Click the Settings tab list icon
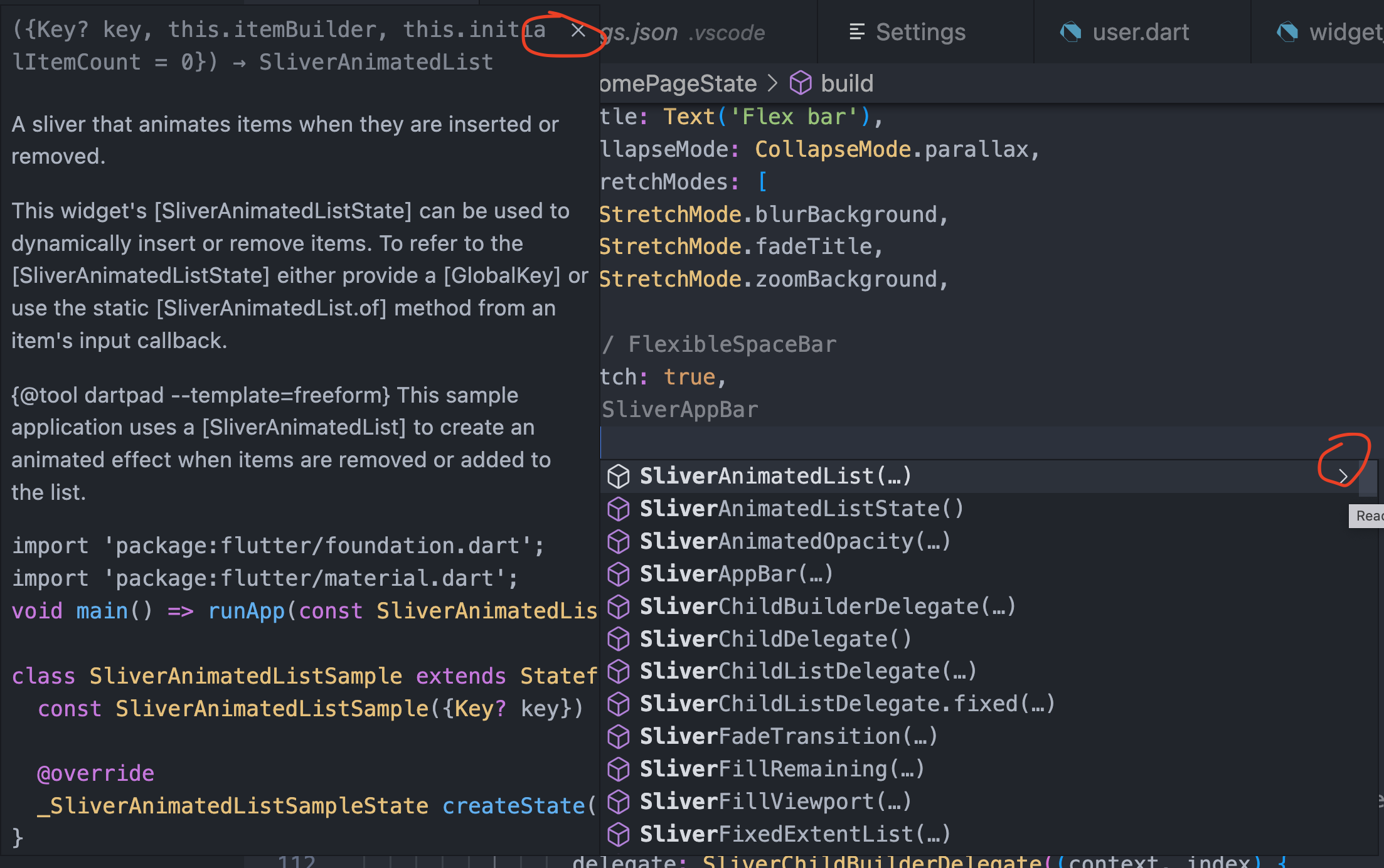1384x868 pixels. click(857, 32)
